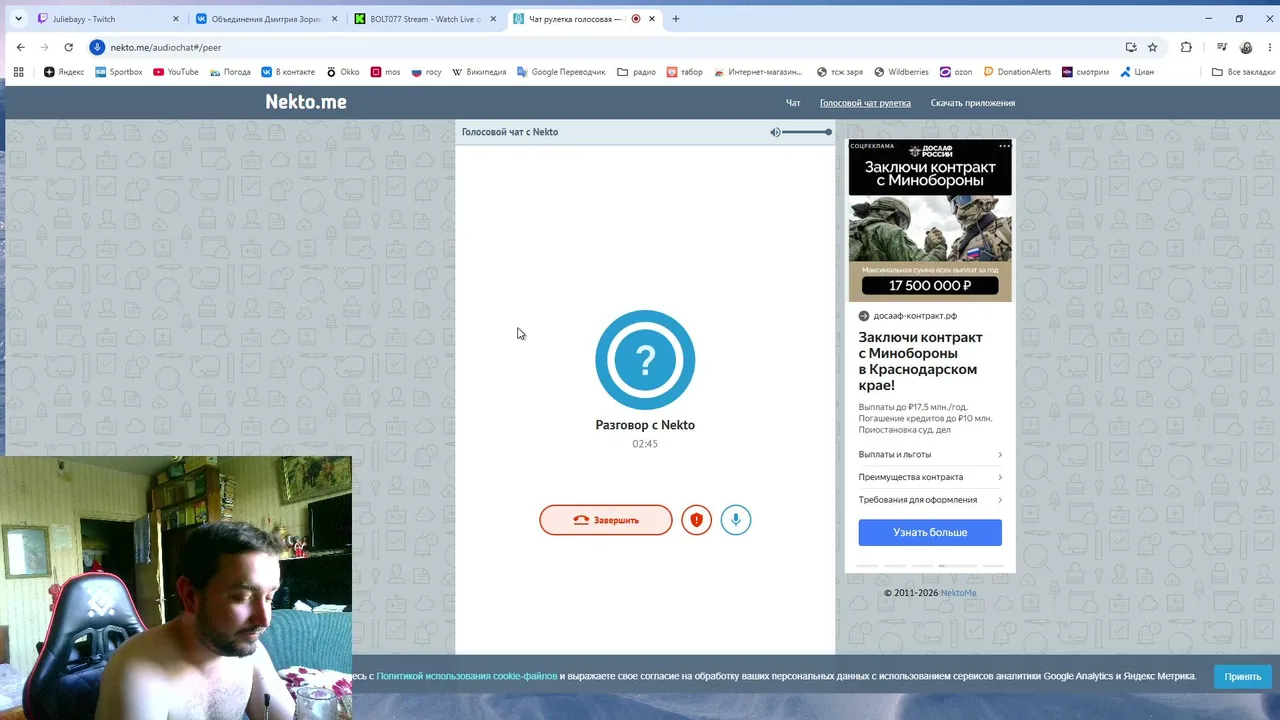Click the red report shield icon
The height and width of the screenshot is (720, 1280).
[697, 520]
